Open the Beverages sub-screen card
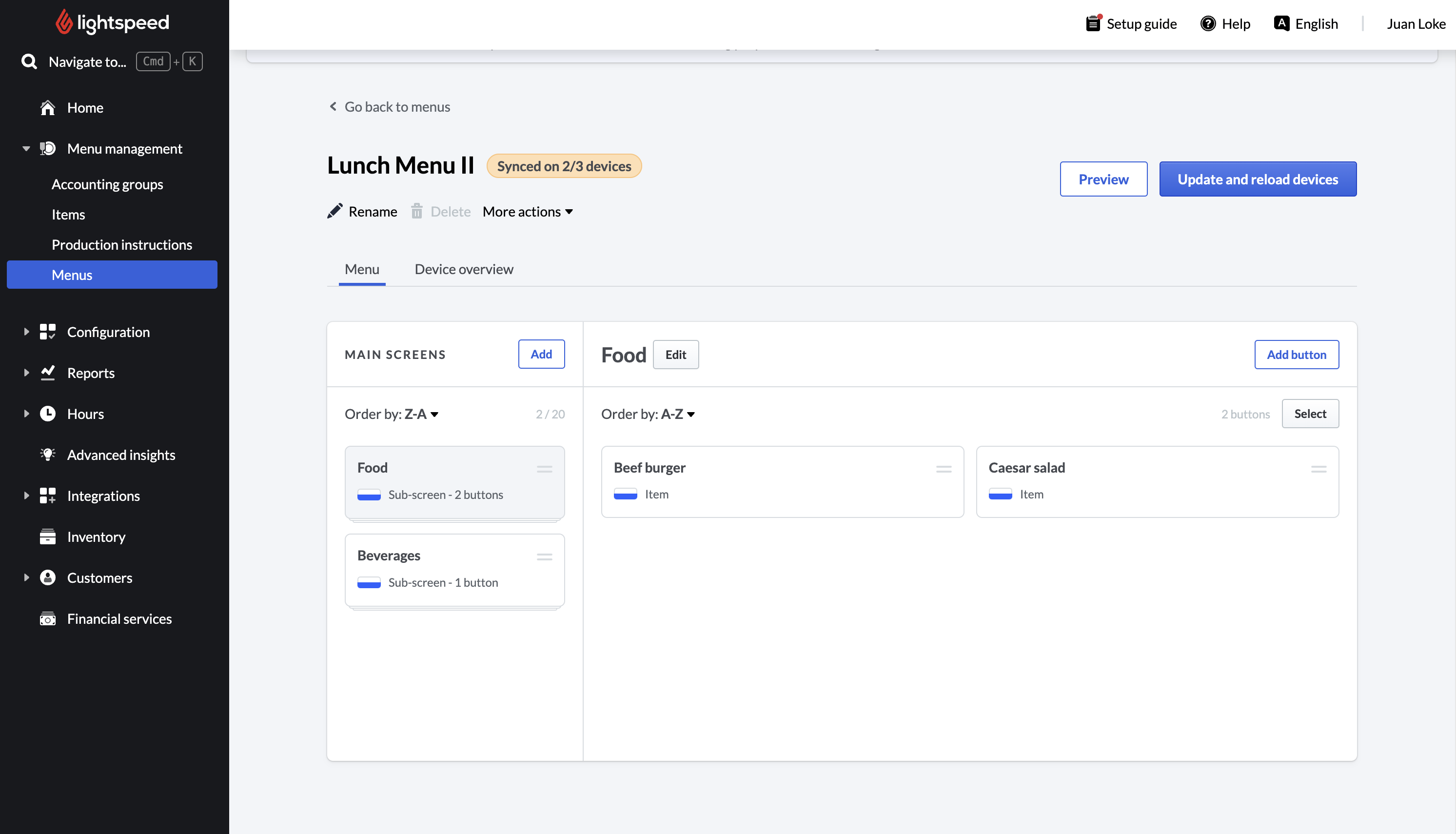 click(x=454, y=570)
